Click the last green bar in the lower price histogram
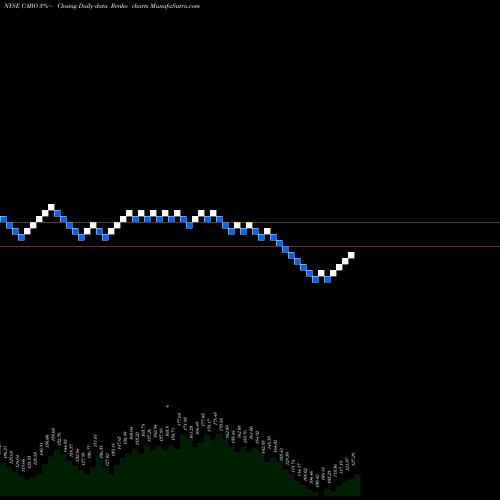The width and height of the screenshot is (500, 500). (357, 485)
